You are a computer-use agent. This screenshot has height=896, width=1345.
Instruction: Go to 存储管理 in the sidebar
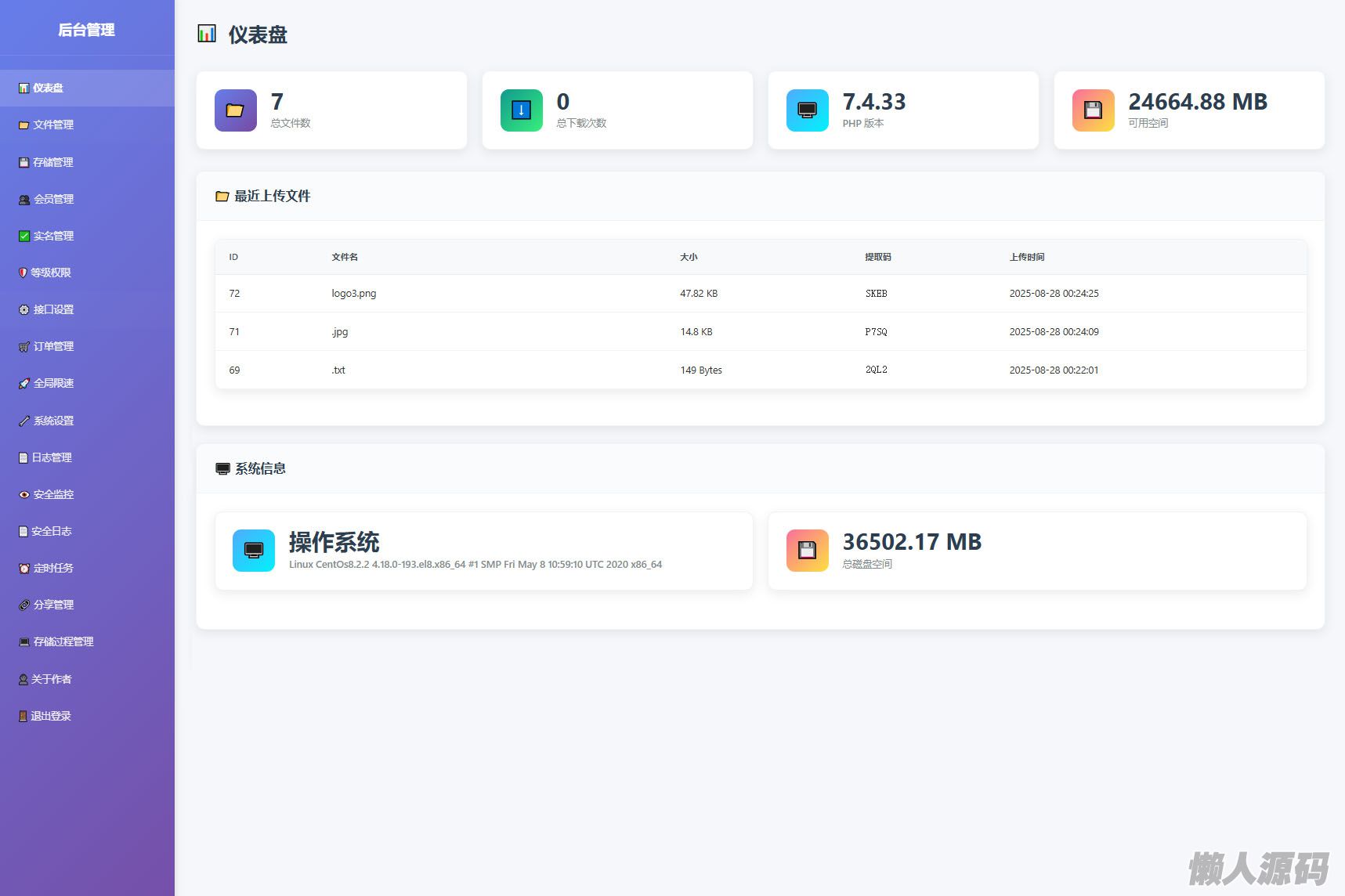pyautogui.click(x=52, y=162)
